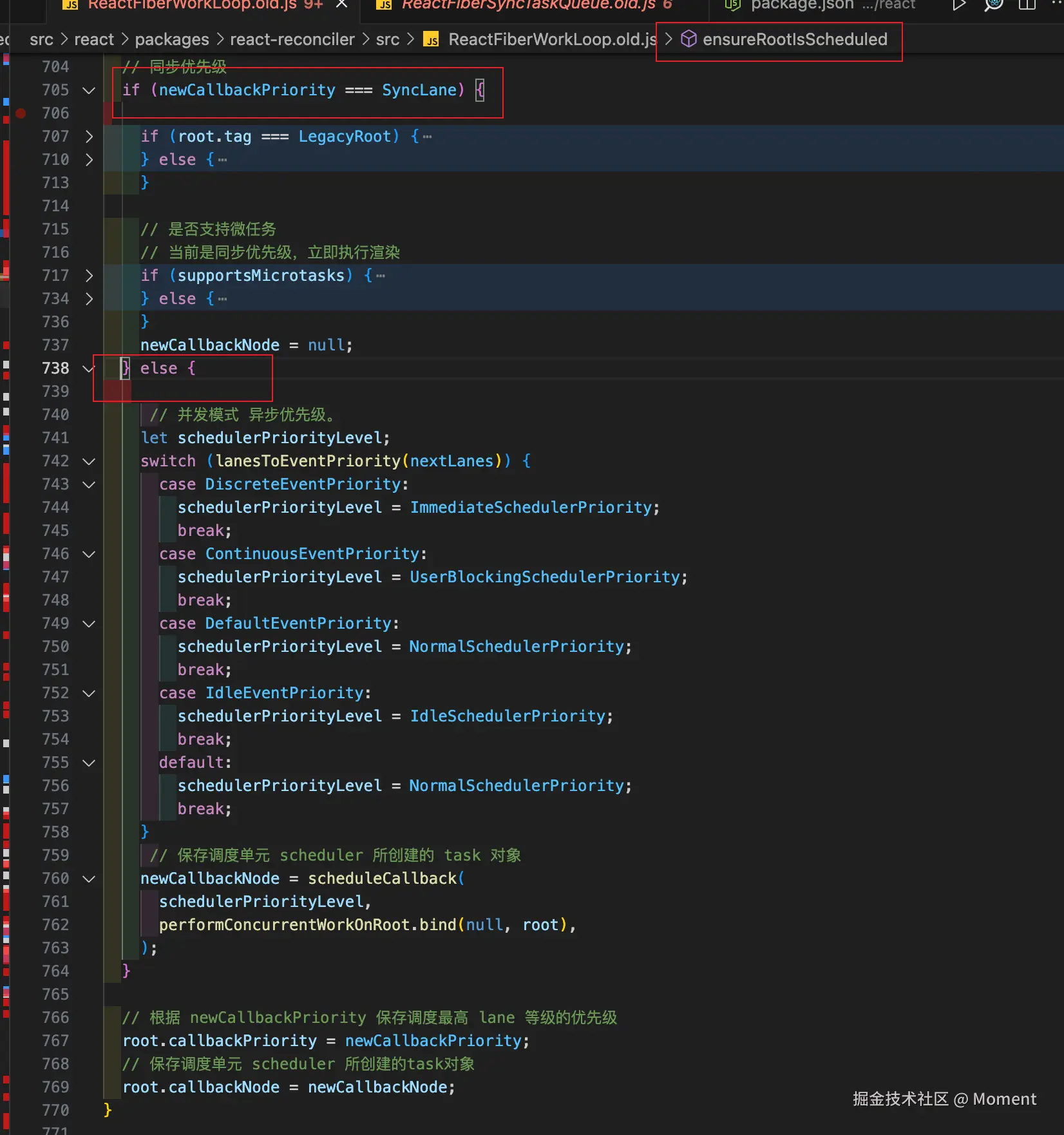
Task: Expand the folded block at line 707
Action: point(89,137)
